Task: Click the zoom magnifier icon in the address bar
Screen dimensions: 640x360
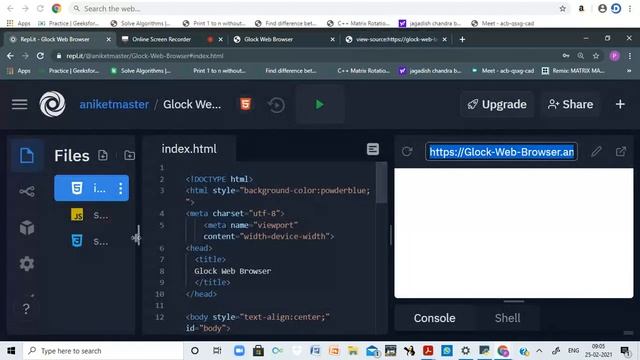Action: click(580, 56)
